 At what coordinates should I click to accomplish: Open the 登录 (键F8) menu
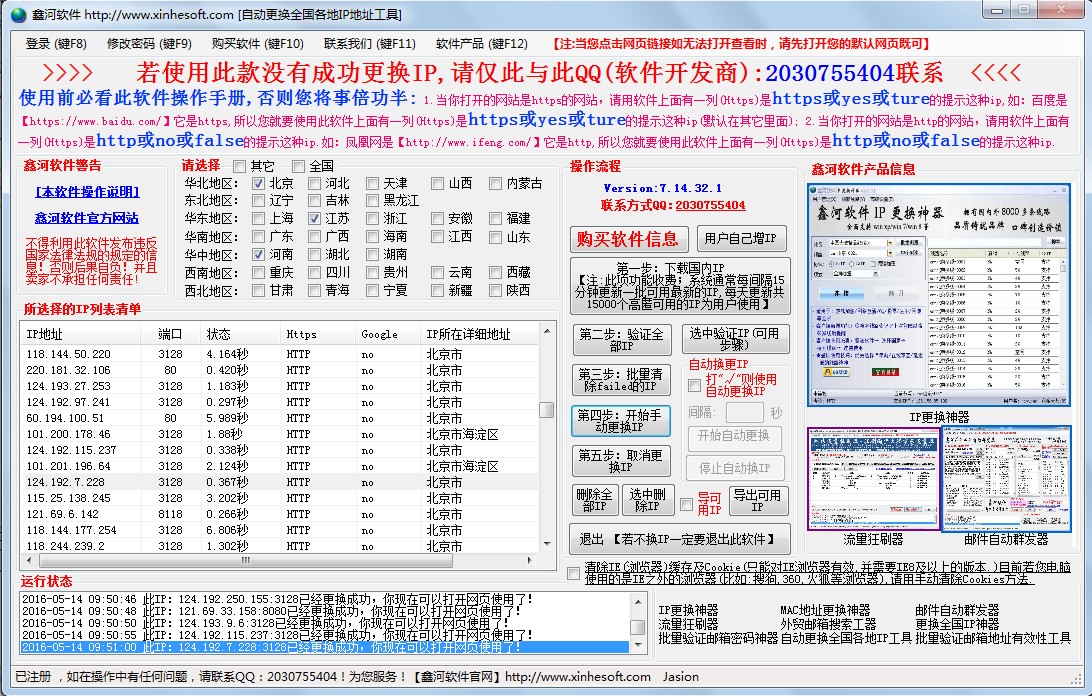(x=56, y=44)
